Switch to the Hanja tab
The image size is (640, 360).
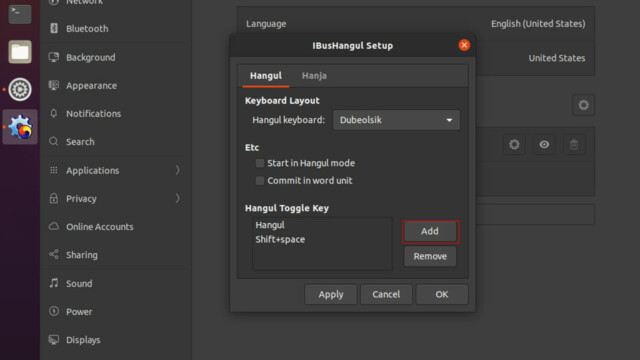pos(314,76)
